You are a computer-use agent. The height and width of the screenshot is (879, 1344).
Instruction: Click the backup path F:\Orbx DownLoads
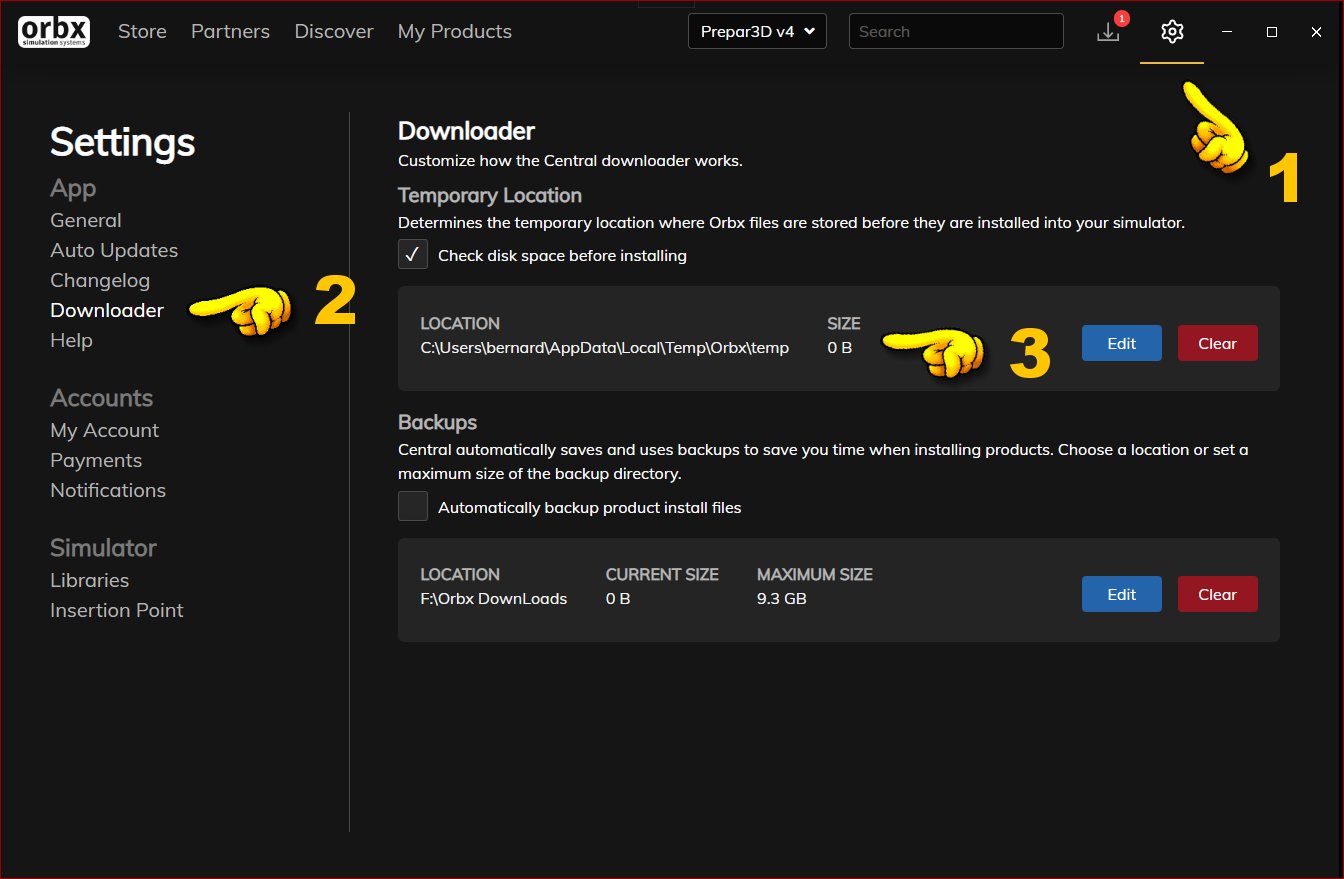click(x=494, y=599)
